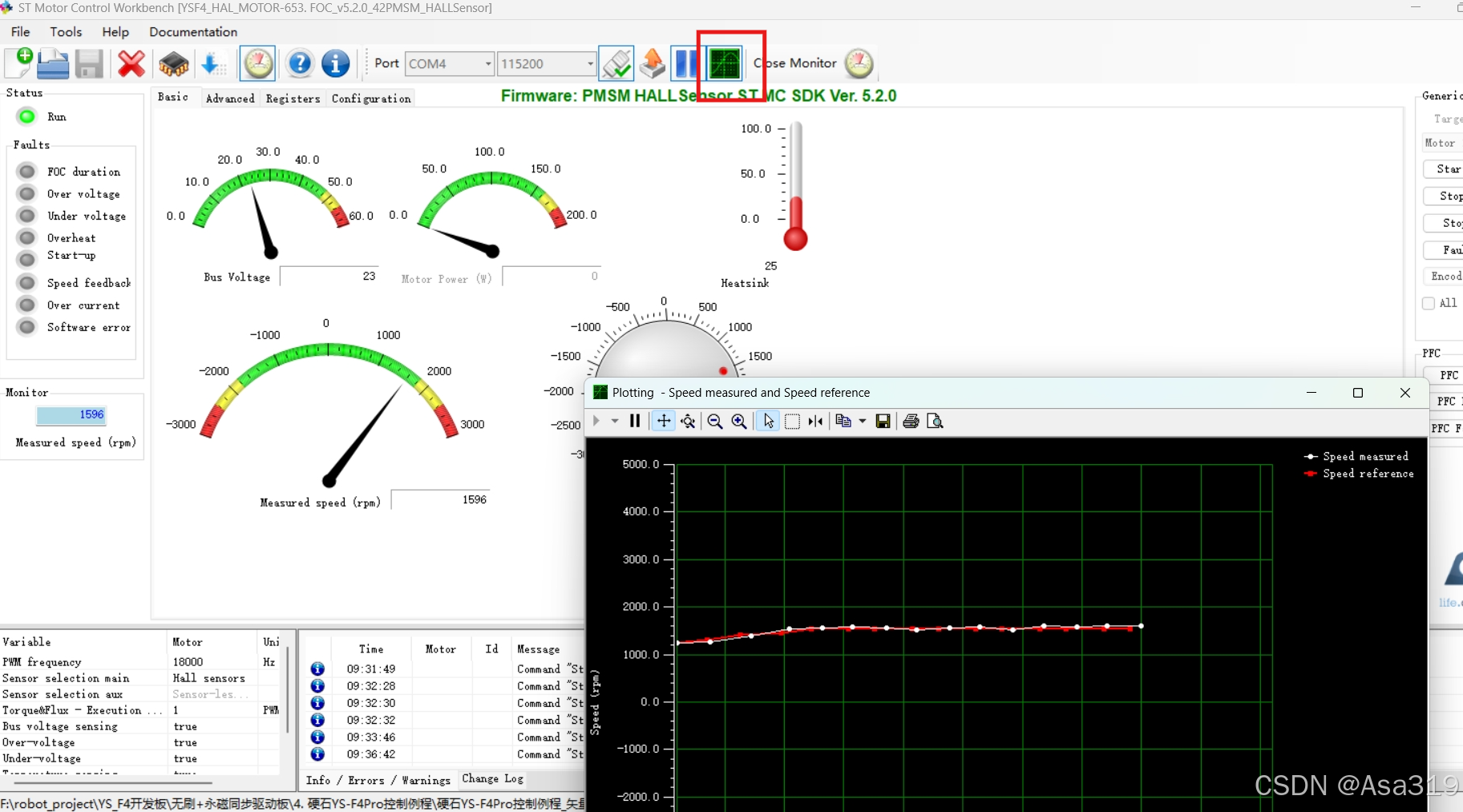1463x812 pixels.
Task: Open the 115200 baud rate dropdown
Action: pos(590,64)
